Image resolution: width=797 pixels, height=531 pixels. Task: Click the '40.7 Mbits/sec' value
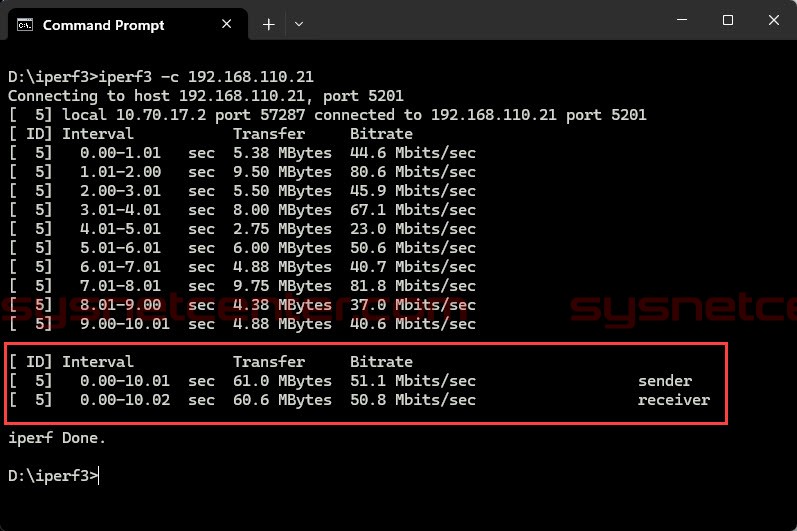coord(413,267)
